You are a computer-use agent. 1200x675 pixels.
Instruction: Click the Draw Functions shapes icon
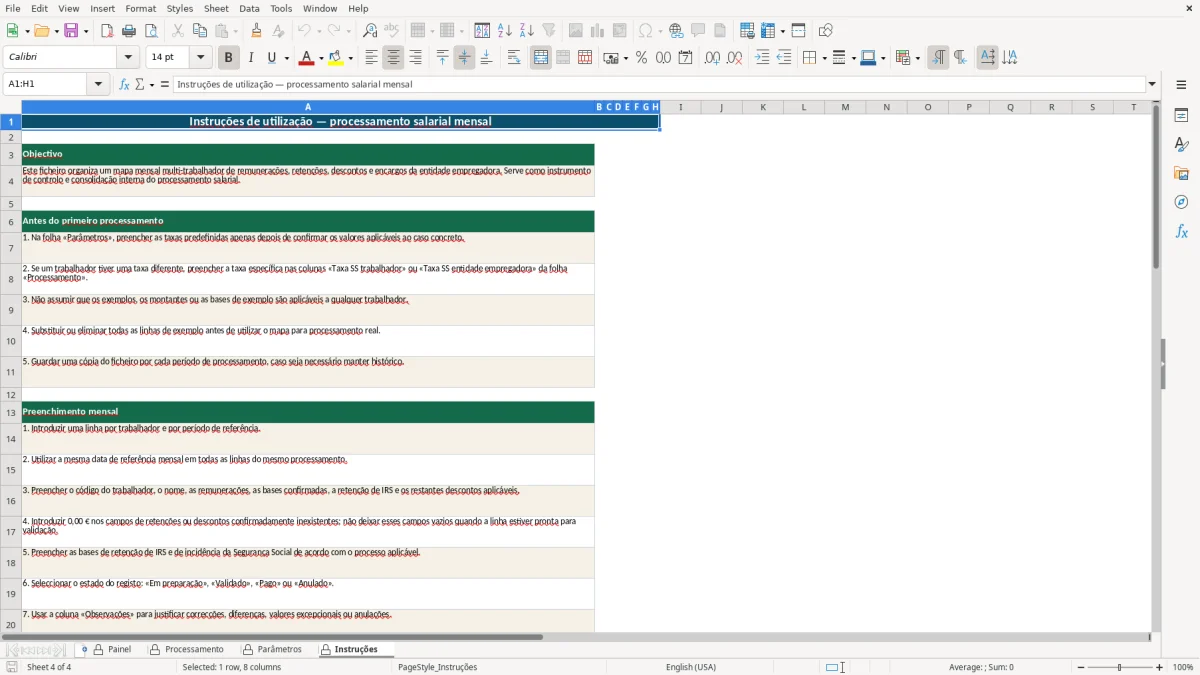click(x=826, y=31)
